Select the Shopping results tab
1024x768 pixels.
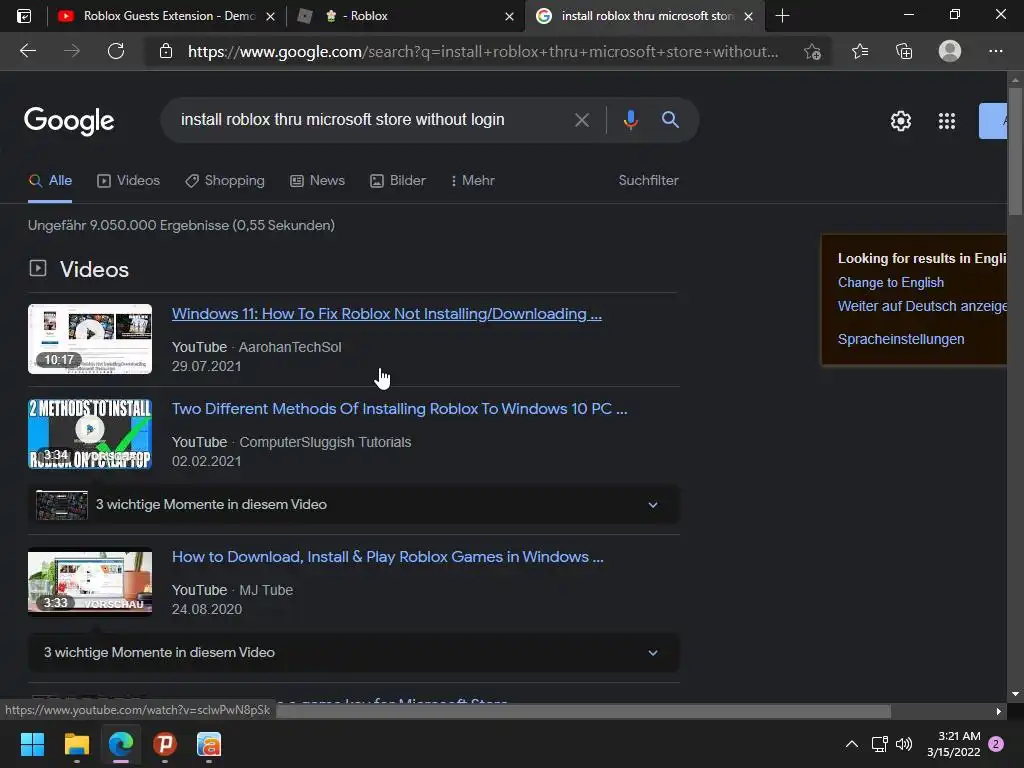(x=225, y=181)
